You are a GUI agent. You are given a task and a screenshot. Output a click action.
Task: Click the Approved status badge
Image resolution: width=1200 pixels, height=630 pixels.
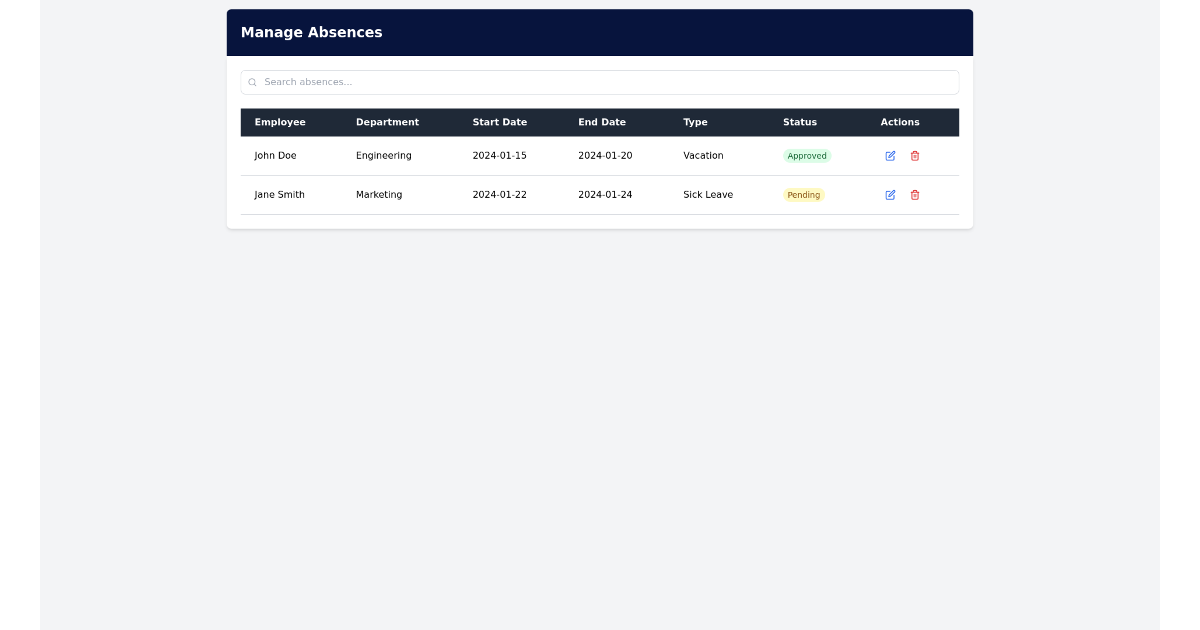806,156
